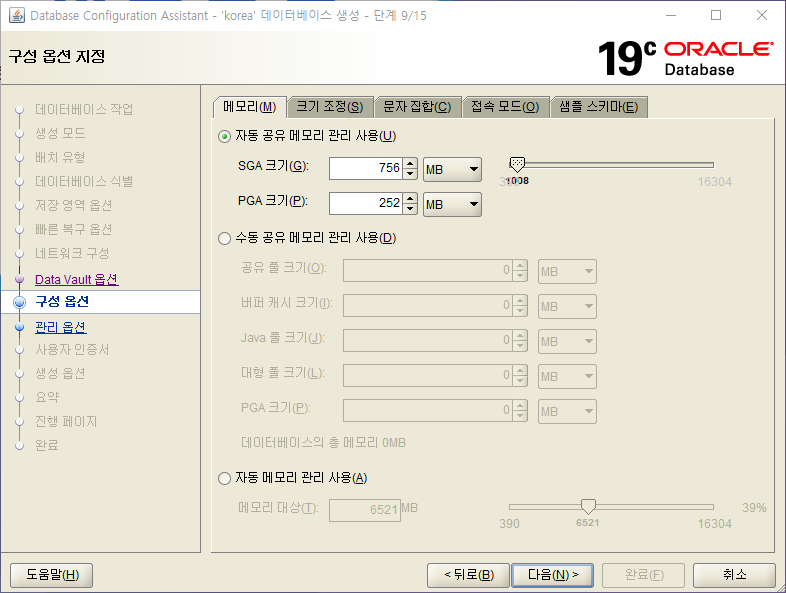Click the 39% memory percentage label
The image size is (786, 593).
pos(754,508)
